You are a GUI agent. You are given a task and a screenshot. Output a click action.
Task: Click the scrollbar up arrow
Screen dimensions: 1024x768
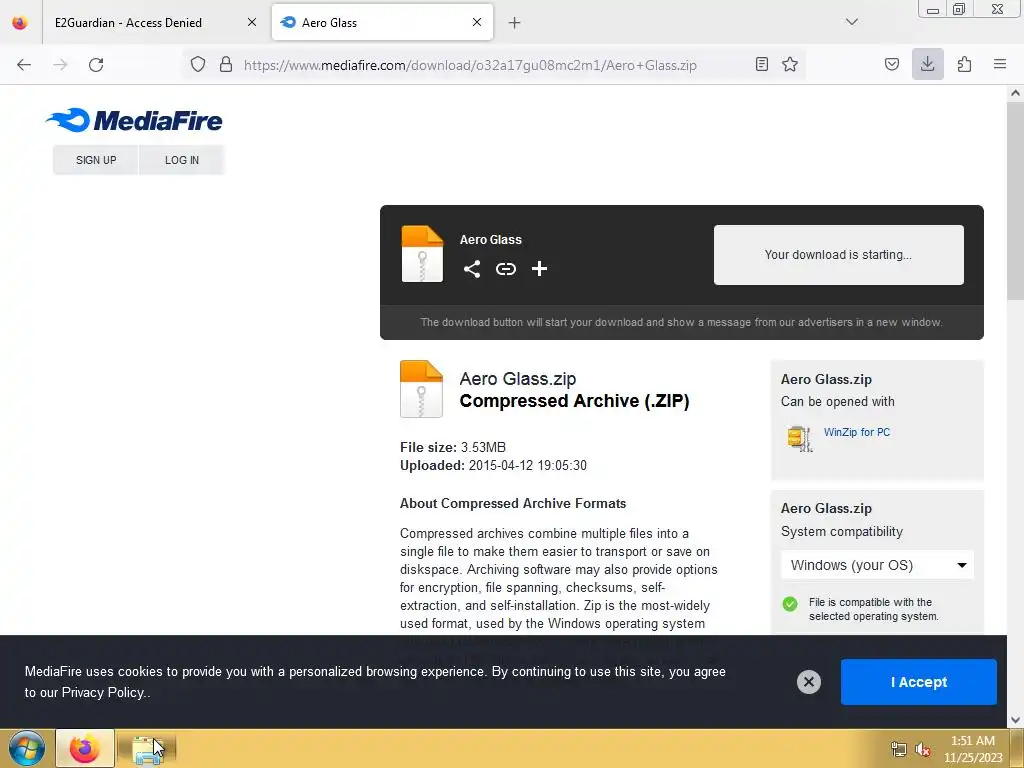click(x=1015, y=93)
